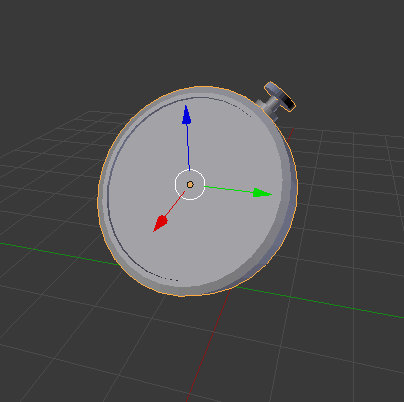Image resolution: width=404 pixels, height=402 pixels.
Task: Click the red X axis line below stopwatch
Action: (x=207, y=347)
